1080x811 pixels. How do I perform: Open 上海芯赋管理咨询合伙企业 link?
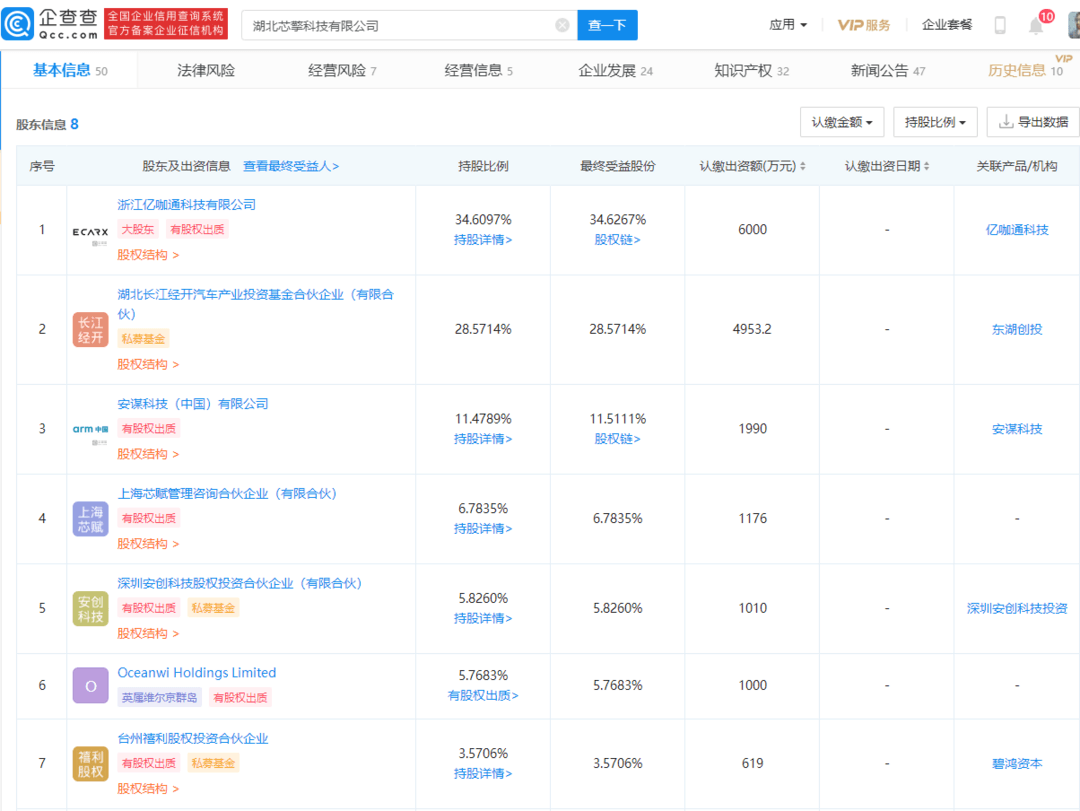click(x=227, y=493)
